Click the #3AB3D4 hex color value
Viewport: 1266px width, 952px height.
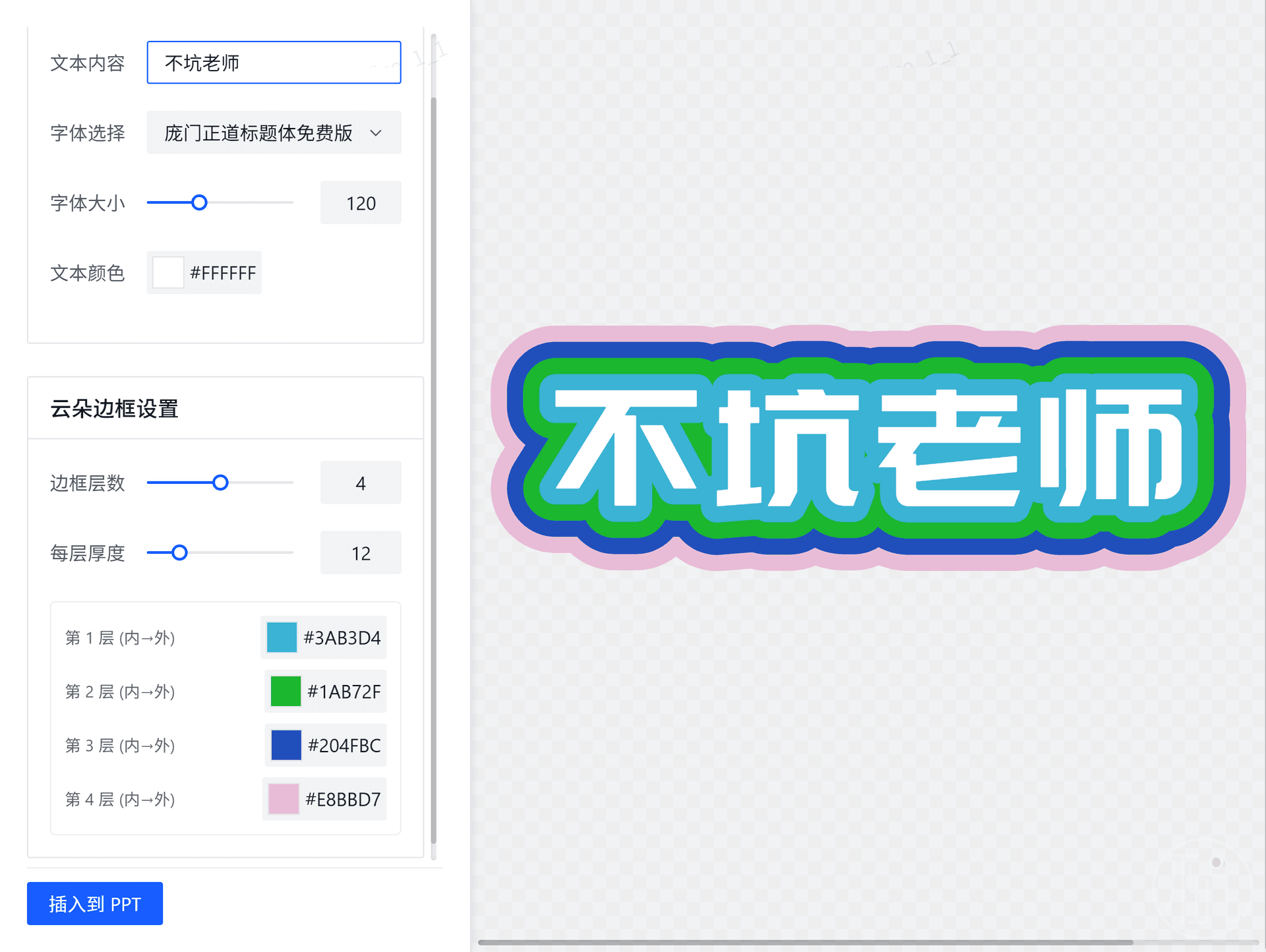click(x=342, y=638)
